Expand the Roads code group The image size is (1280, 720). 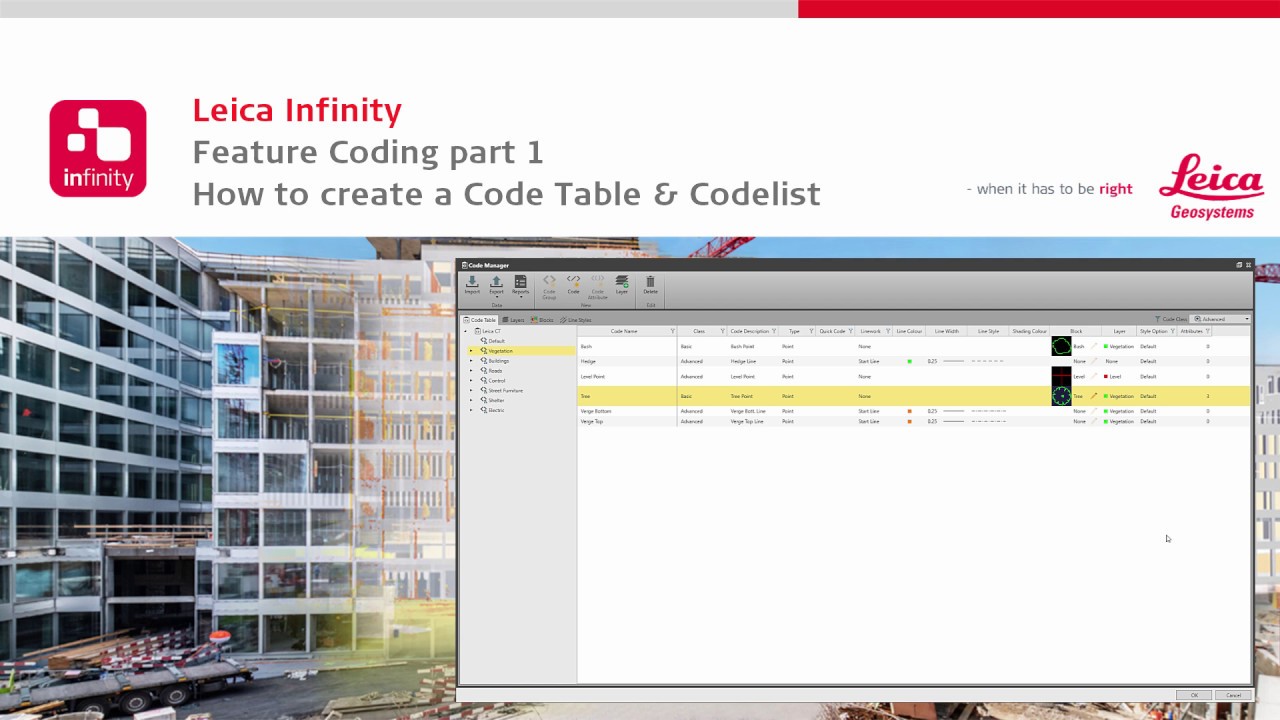point(471,371)
